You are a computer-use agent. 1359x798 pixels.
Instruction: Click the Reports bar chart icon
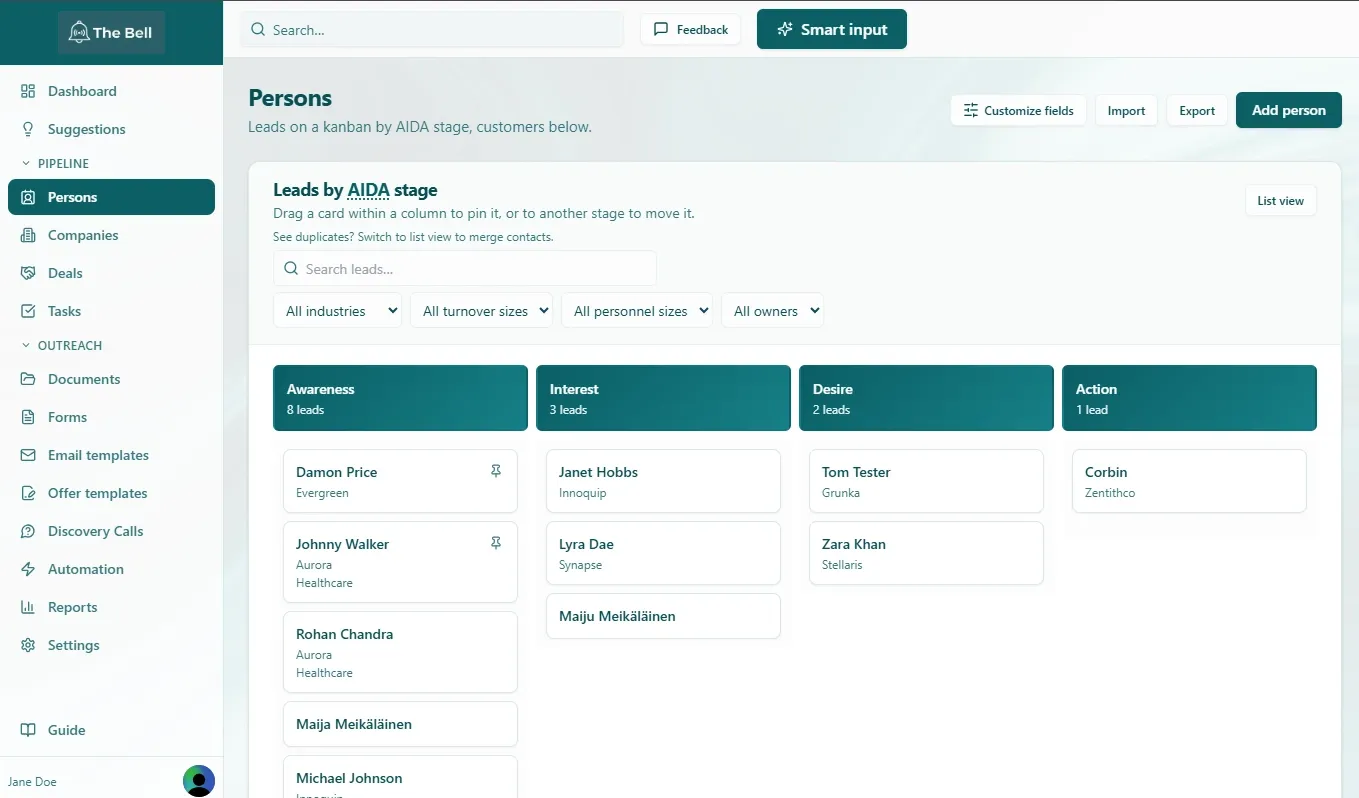click(x=28, y=607)
